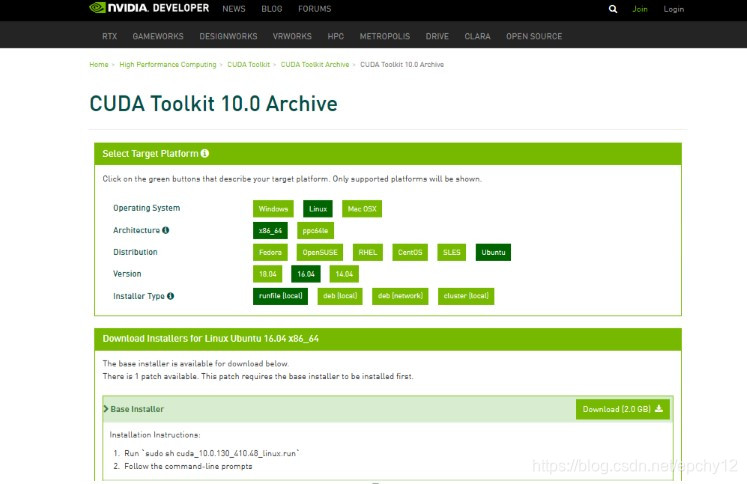
Task: Select RHEL distribution
Action: (x=368, y=252)
